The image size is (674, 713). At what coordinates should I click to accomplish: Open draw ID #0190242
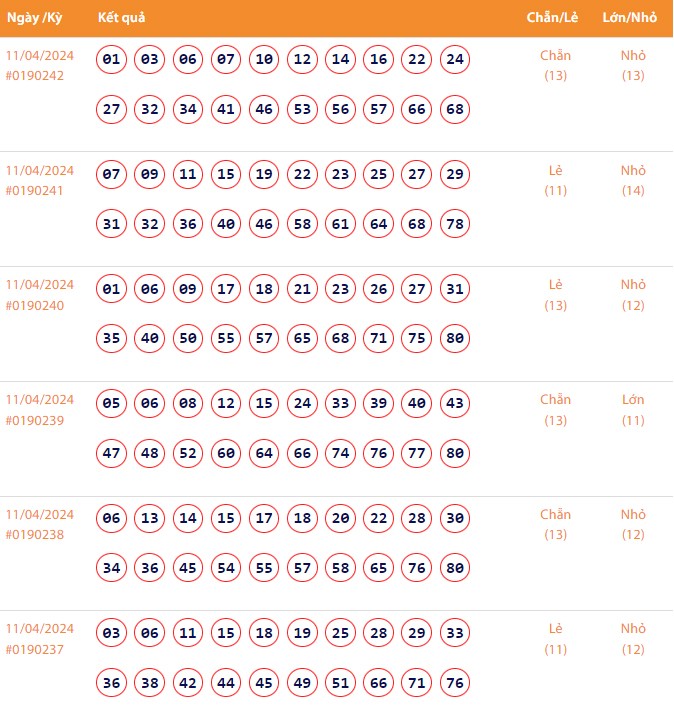point(35,76)
